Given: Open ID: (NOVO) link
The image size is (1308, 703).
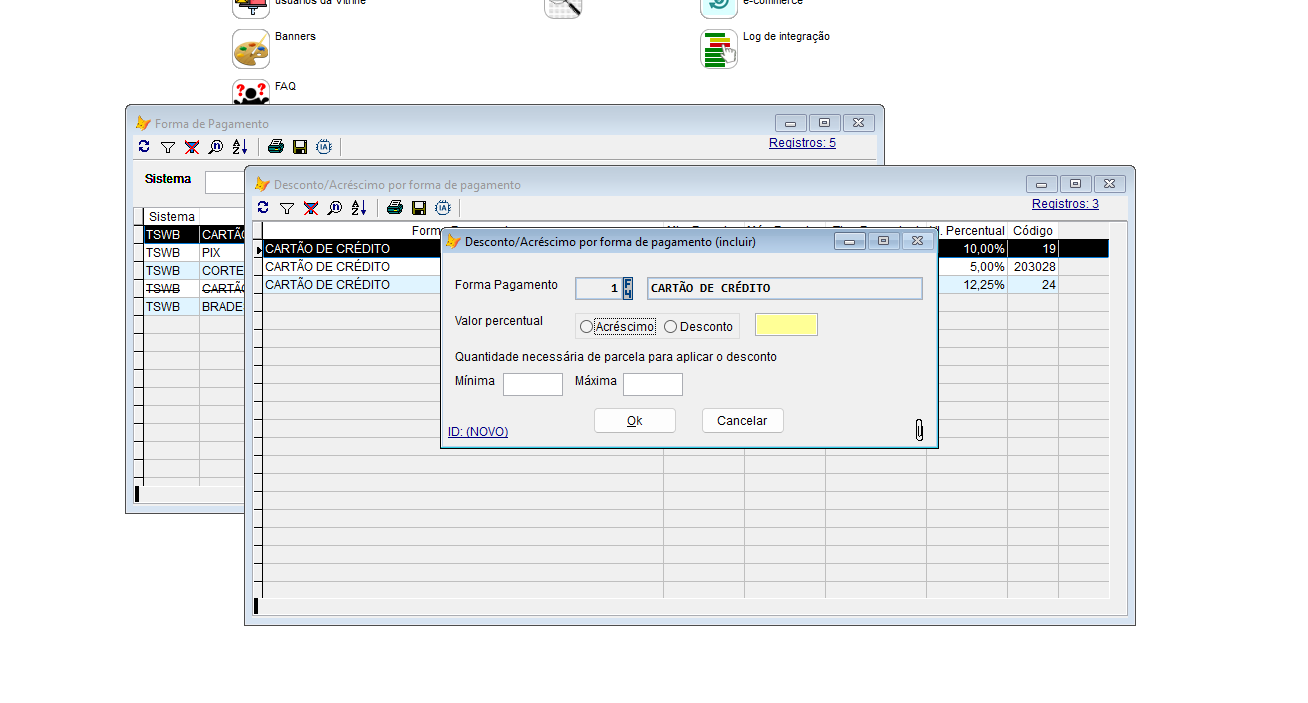Looking at the screenshot, I should click(478, 432).
